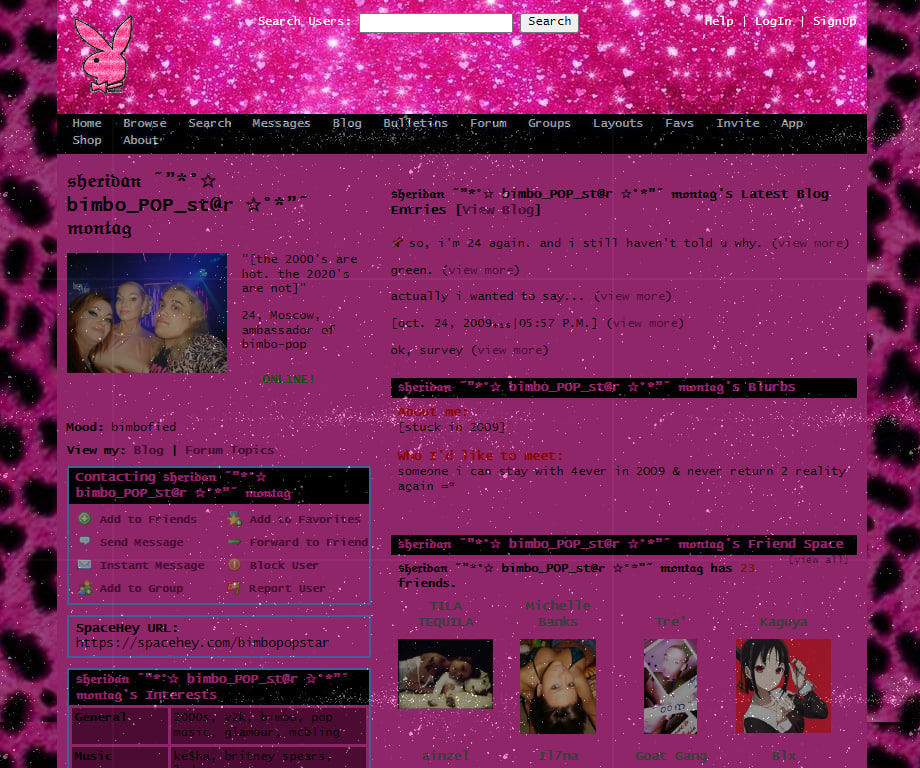920x768 pixels.
Task: Open Blog in navigation bar
Action: tap(347, 123)
